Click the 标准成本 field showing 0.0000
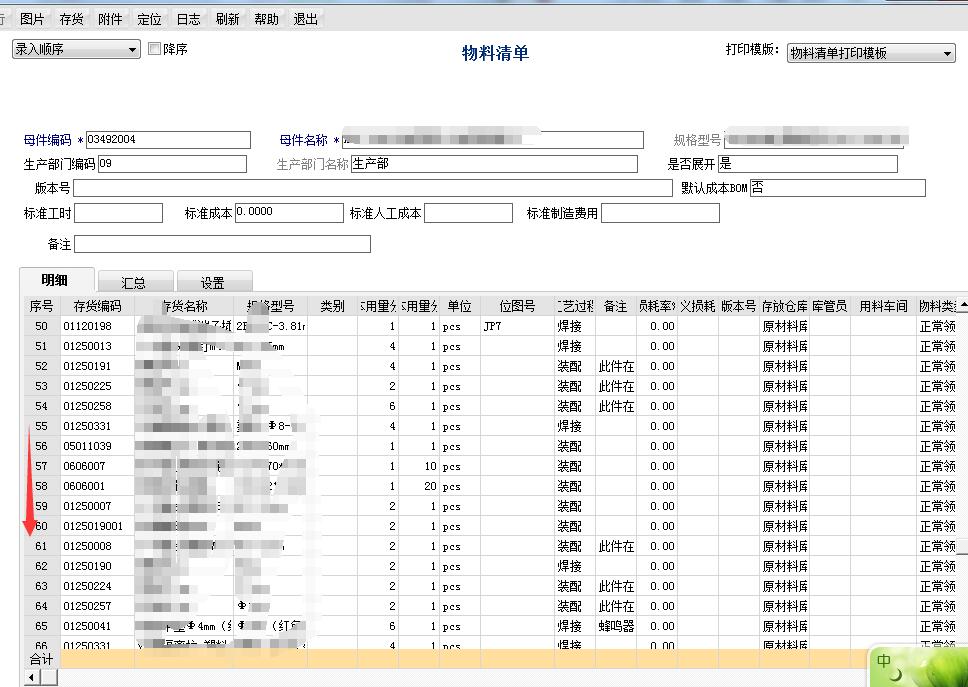This screenshot has width=968, height=687. tap(289, 213)
